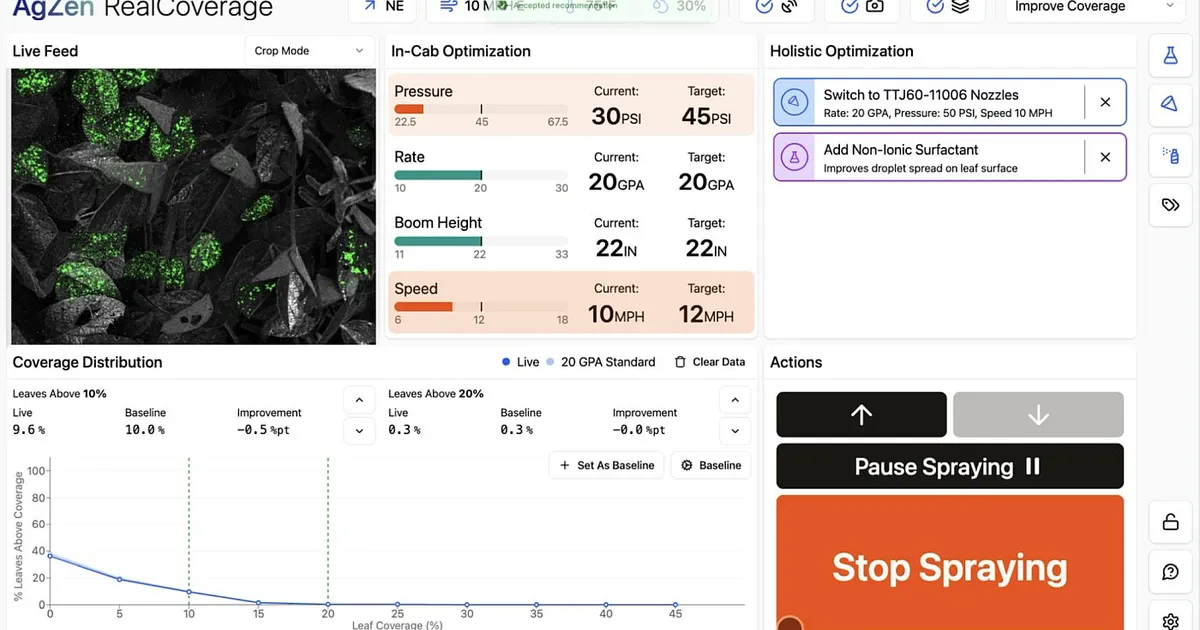Open settings via the gear icon
The image size is (1200, 630).
pos(1169,618)
